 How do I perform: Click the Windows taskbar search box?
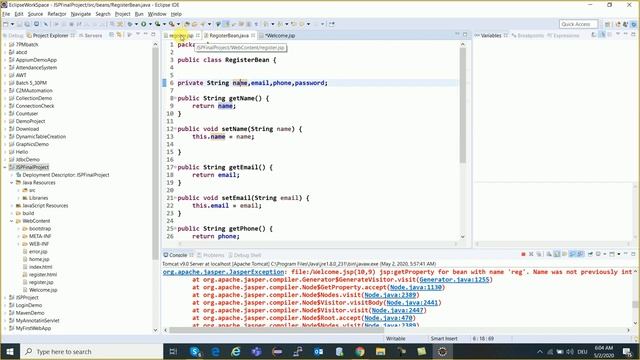click(x=91, y=351)
